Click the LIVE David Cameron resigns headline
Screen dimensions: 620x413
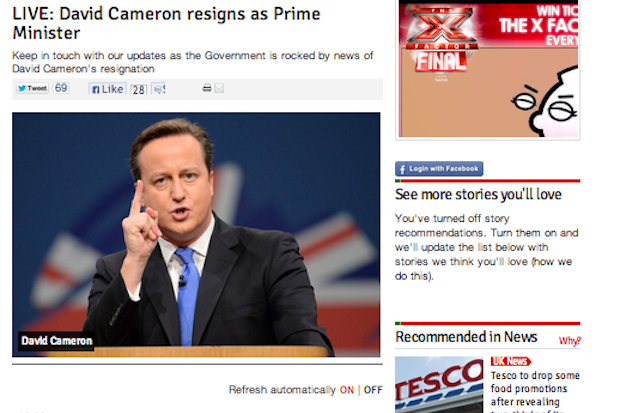click(x=166, y=23)
